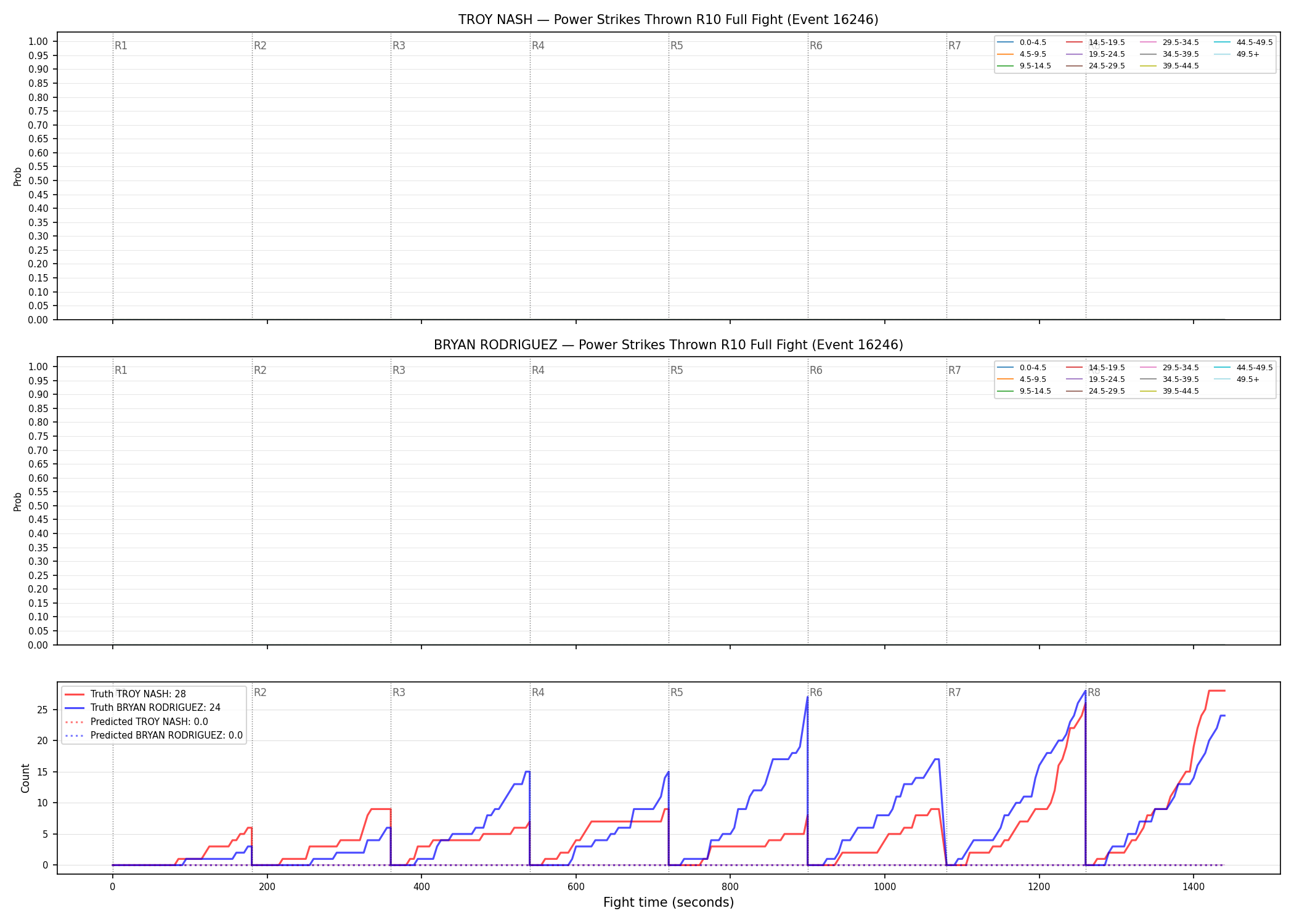Click 'Predicted BRYAN RODRIGUEZ: 0.0' legend entry

[x=153, y=736]
